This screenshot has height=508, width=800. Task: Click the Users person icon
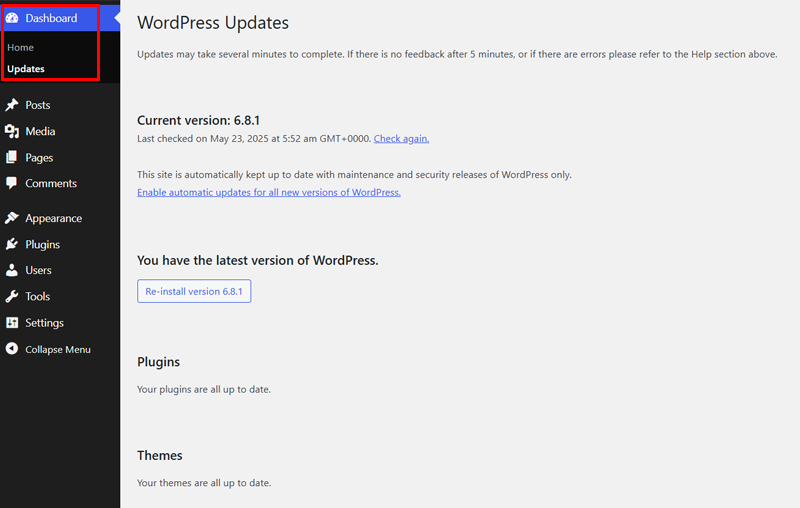point(12,270)
